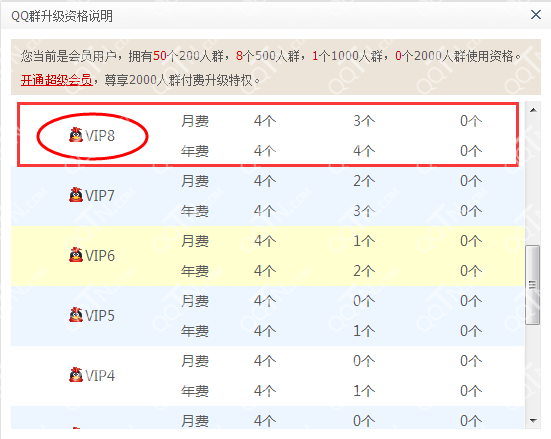Click the dialog title QQ群升级资格说明
Screen dimensions: 551x439
tap(62, 16)
